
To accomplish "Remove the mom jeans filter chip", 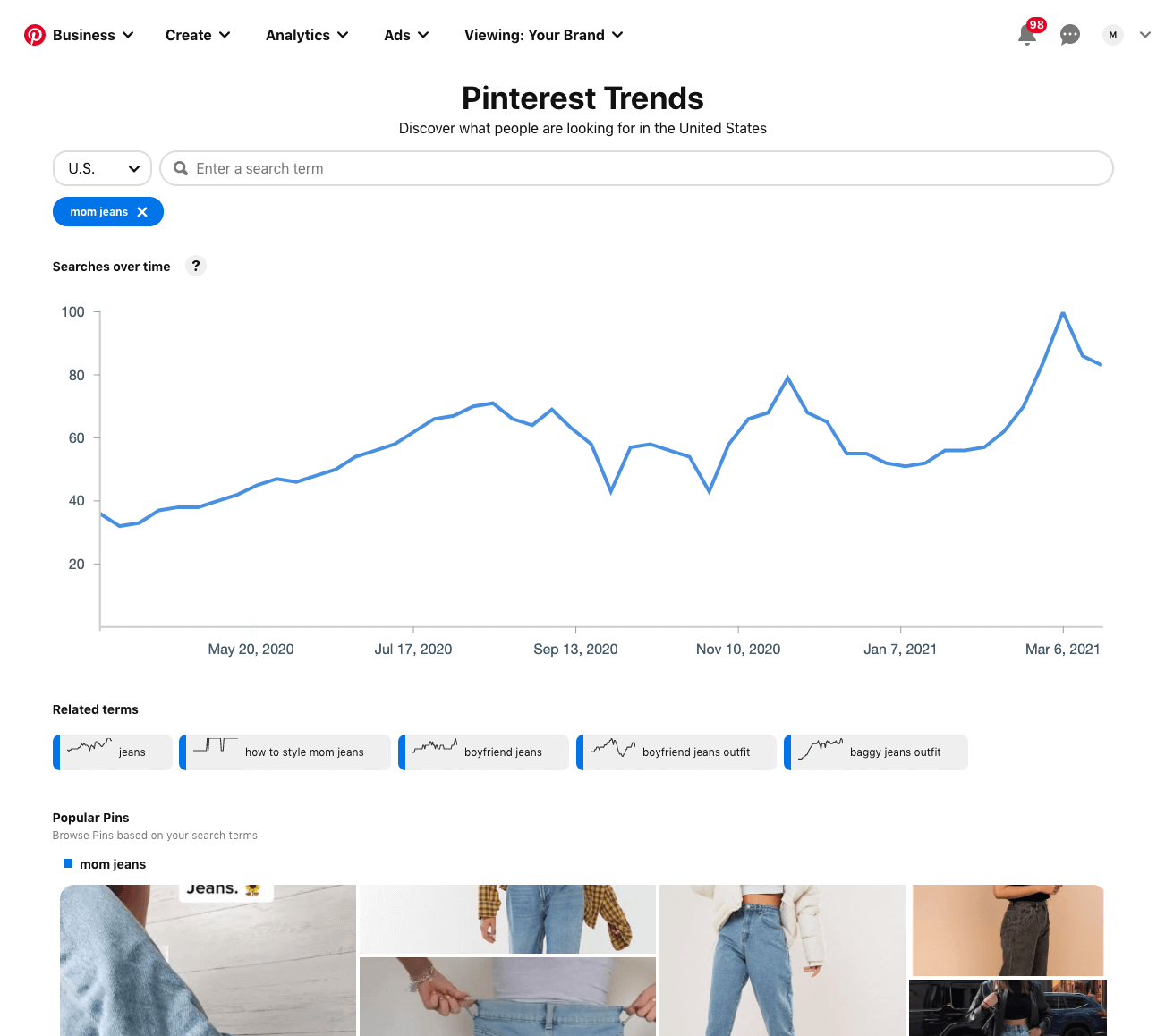I will [142, 212].
